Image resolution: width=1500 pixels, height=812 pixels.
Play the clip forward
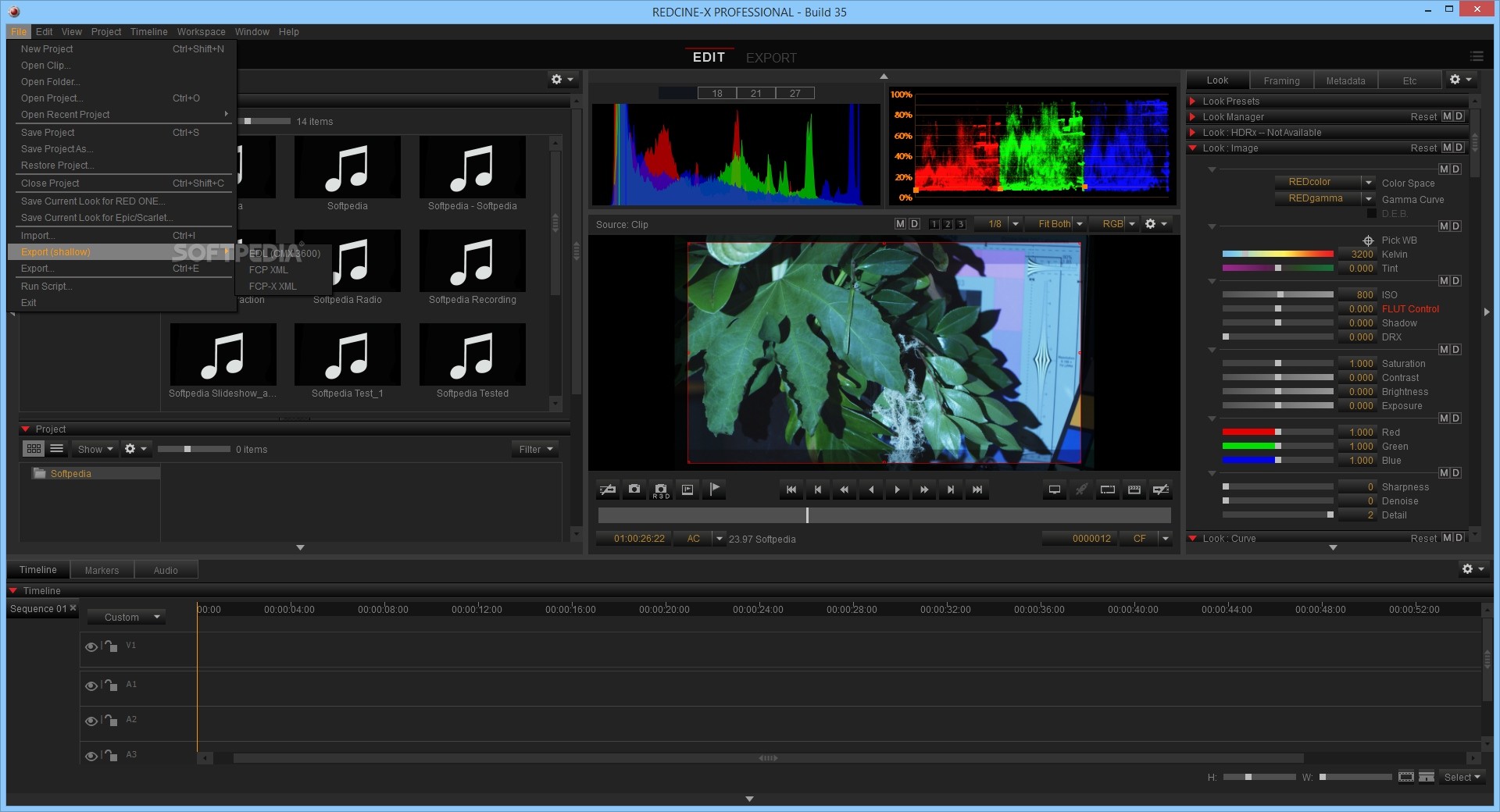[898, 490]
